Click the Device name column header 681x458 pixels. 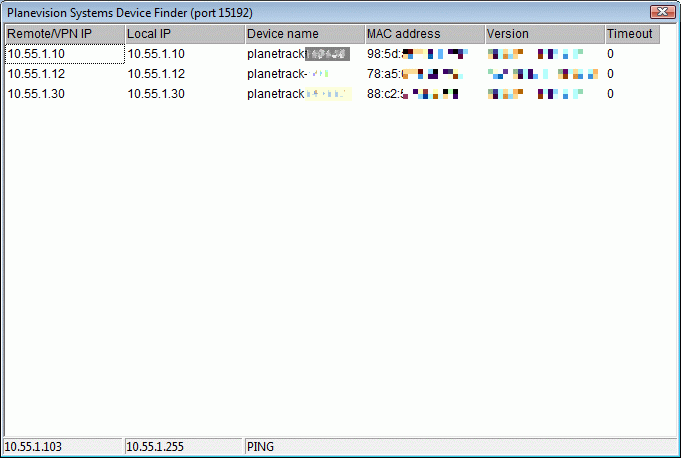(305, 34)
